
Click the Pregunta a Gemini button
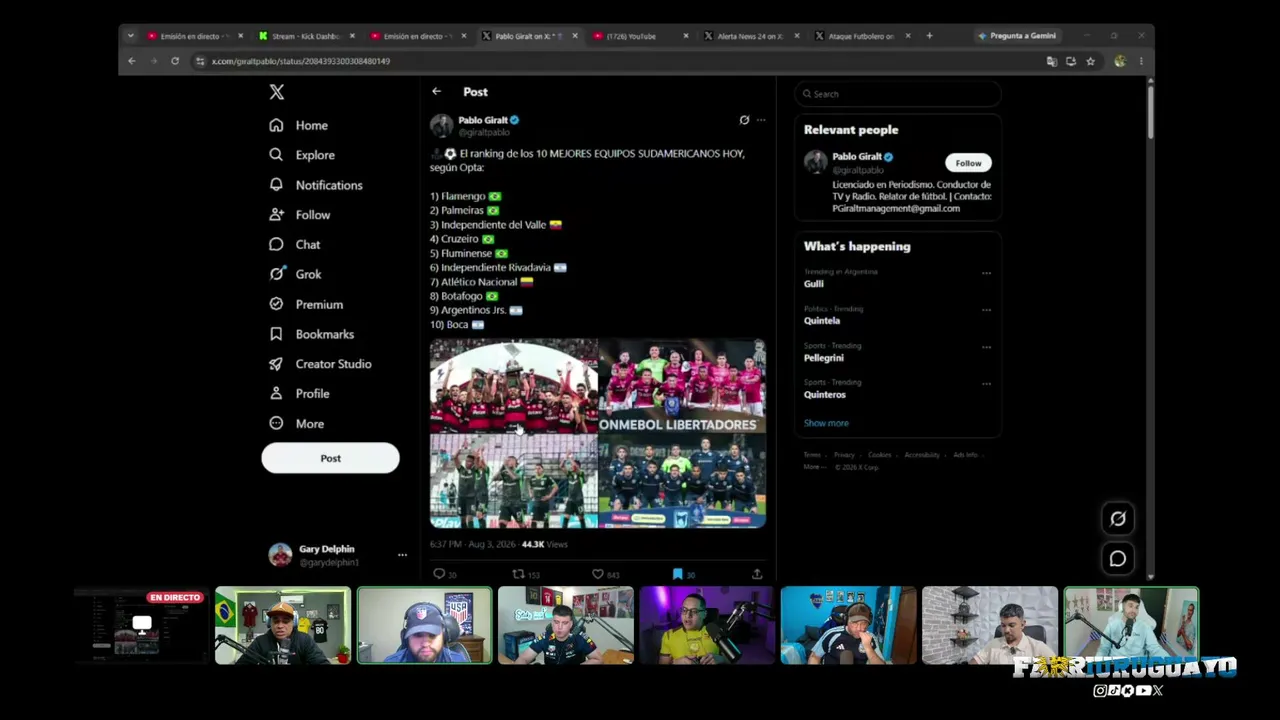tap(1017, 36)
